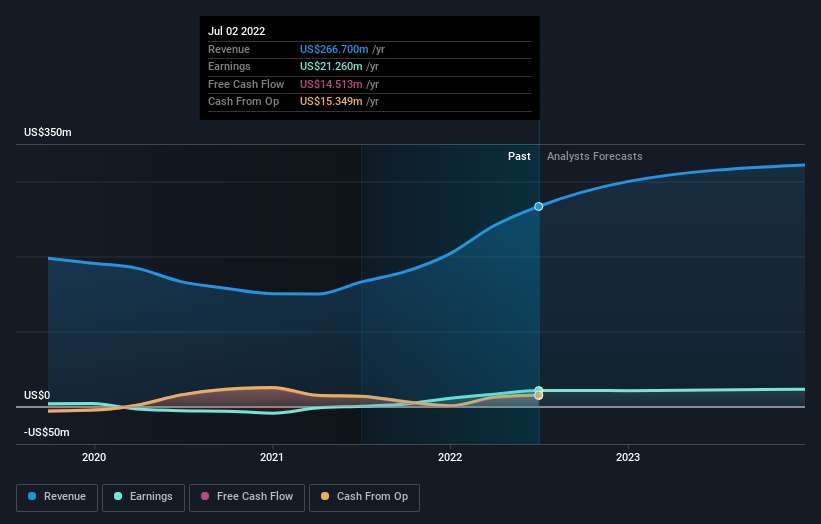
Task: Click the Jul 02 2022 tooltip date
Action: click(x=237, y=31)
